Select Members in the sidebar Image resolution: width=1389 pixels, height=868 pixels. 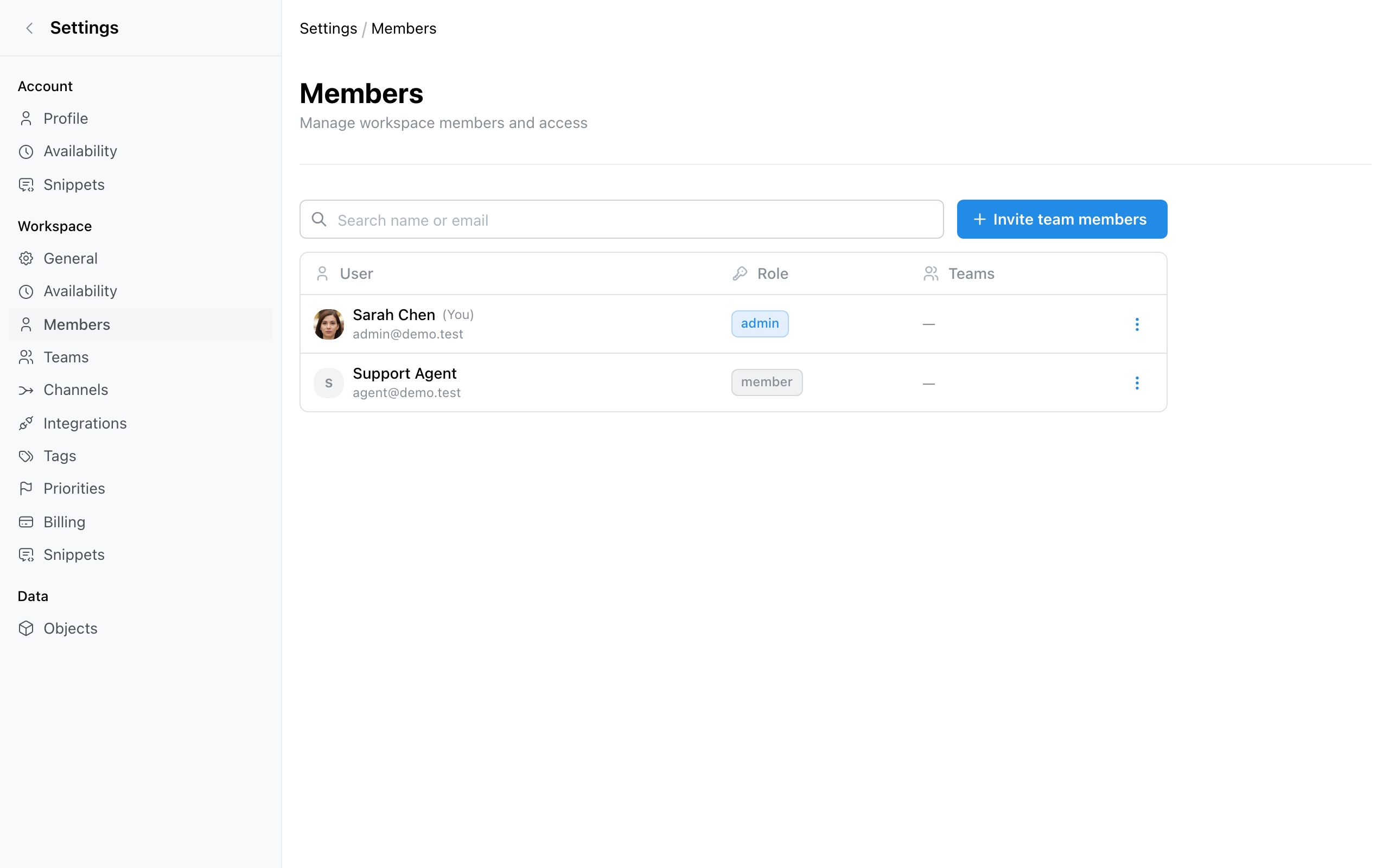tap(141, 324)
